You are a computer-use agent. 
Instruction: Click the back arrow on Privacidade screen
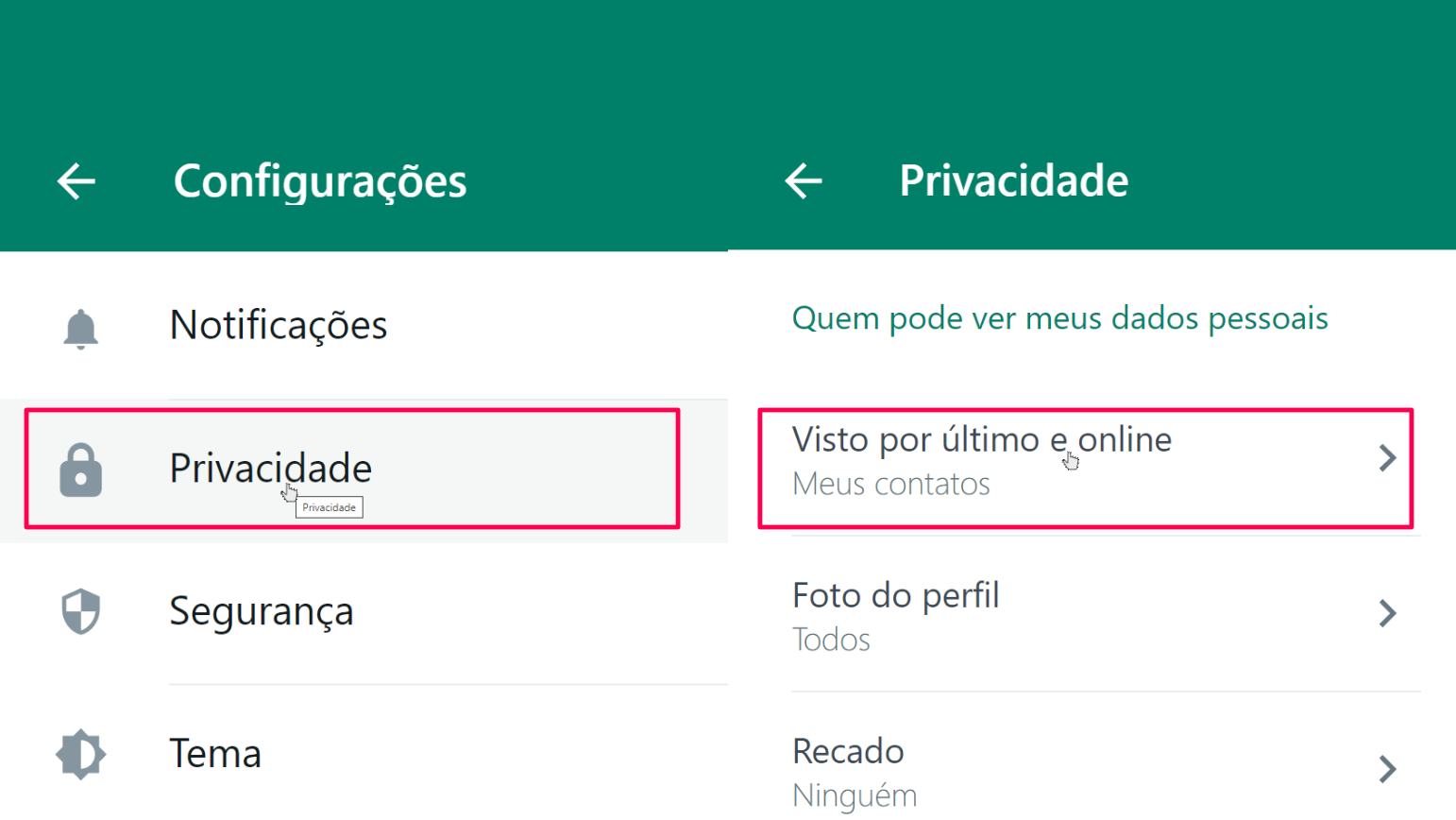pos(803,181)
